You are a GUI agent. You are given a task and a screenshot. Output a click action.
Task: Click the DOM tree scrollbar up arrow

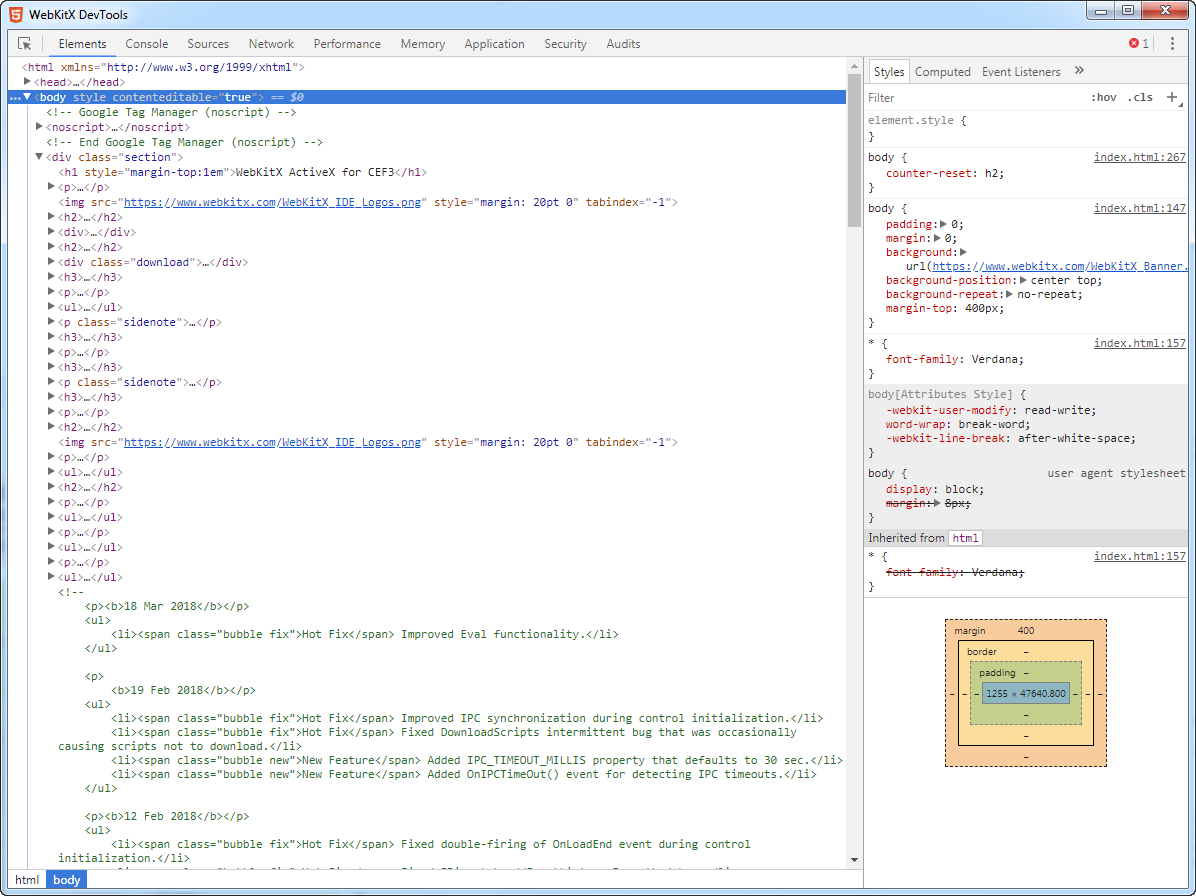point(854,66)
